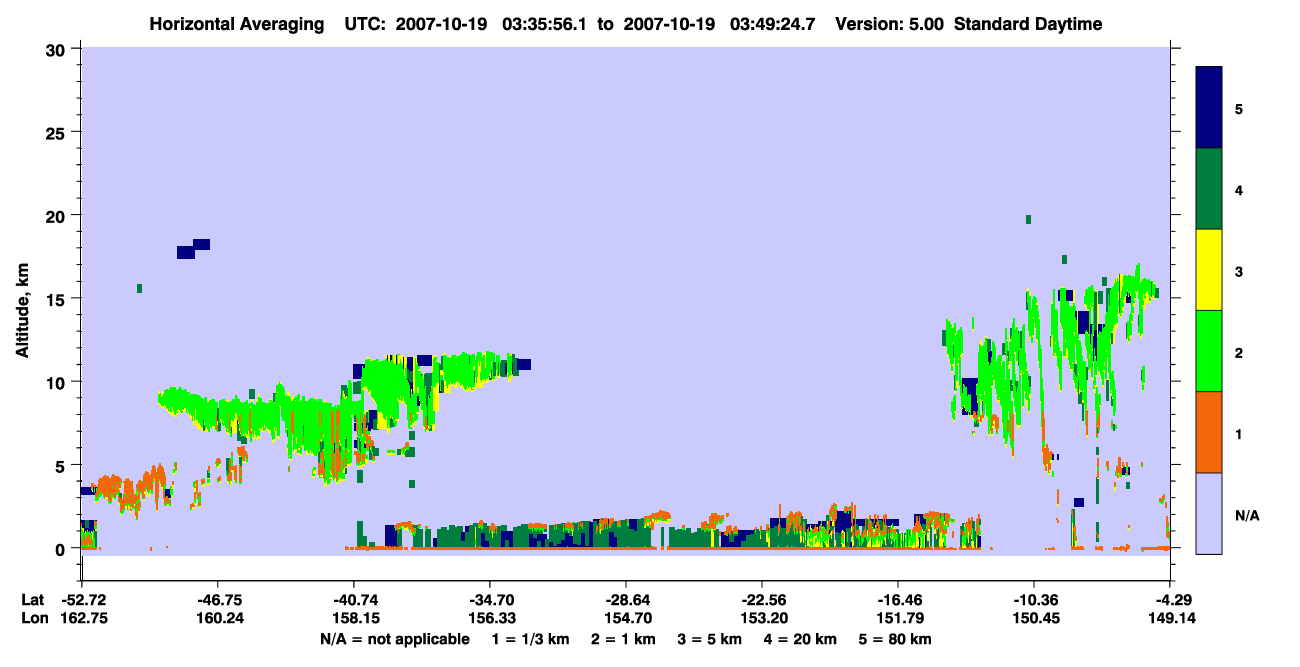This screenshot has width=1300, height=667.
Task: Click longitude value 151.79
Action: coord(899,618)
